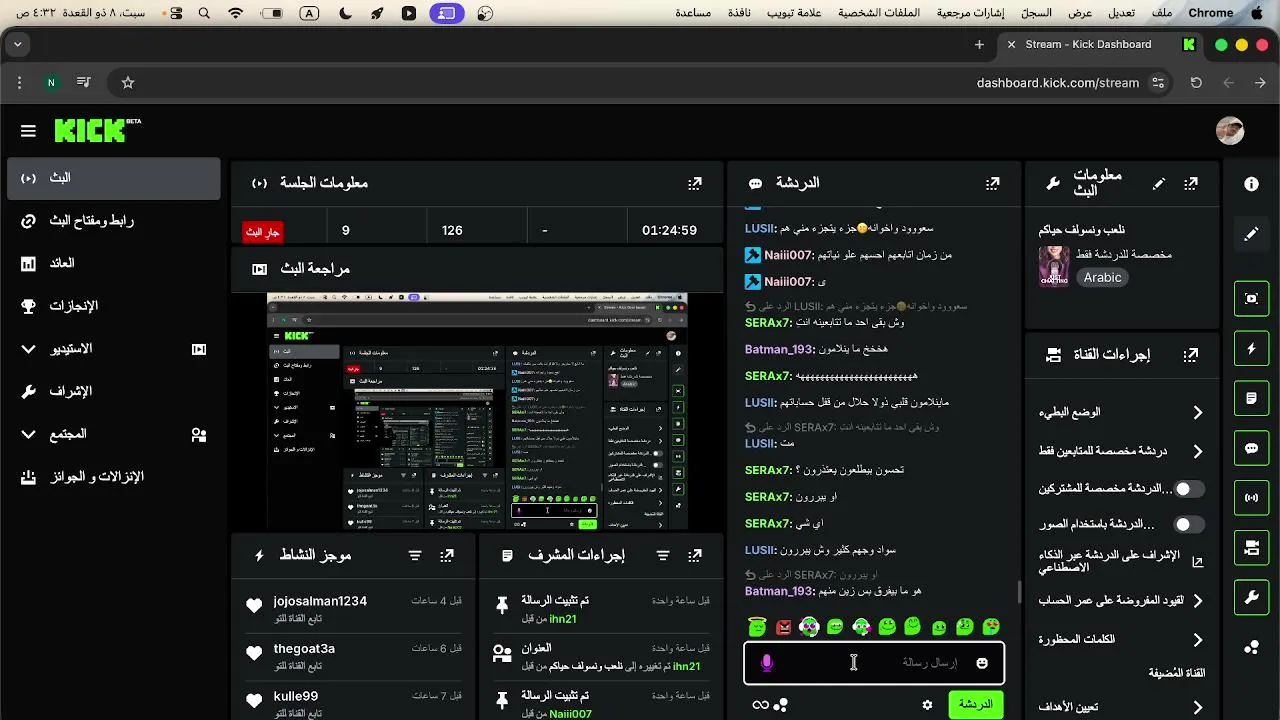The image size is (1280, 720).
Task: Filter the moderator actions list
Action: point(663,555)
